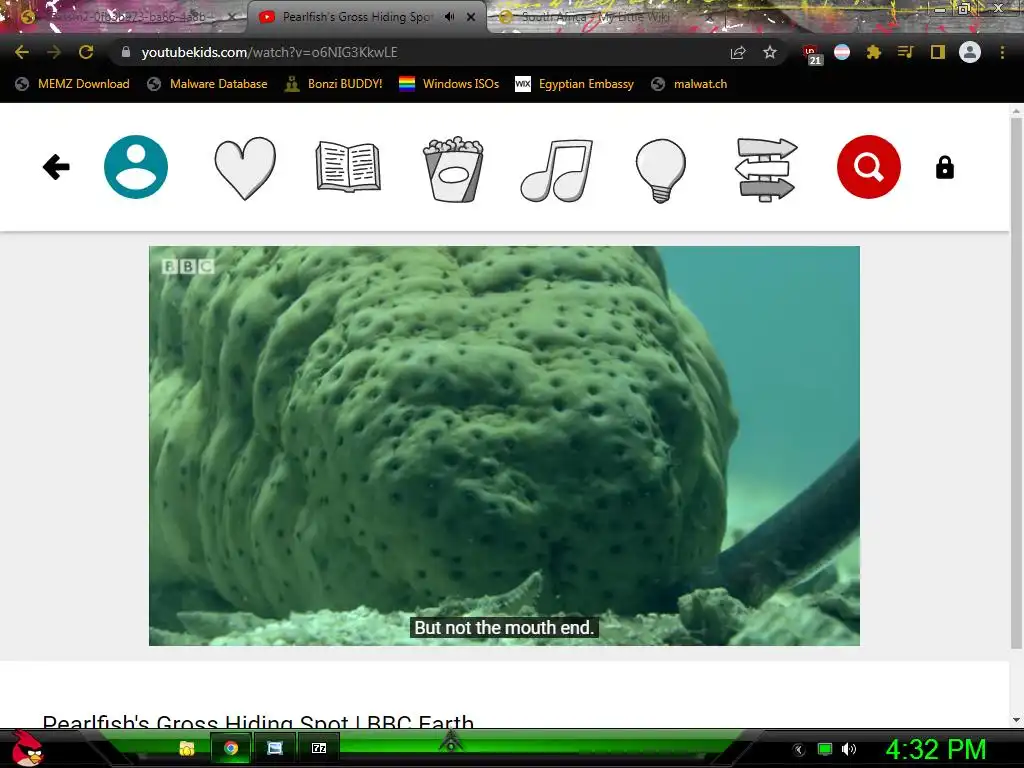Click the 4:32 PM clock

(x=936, y=749)
